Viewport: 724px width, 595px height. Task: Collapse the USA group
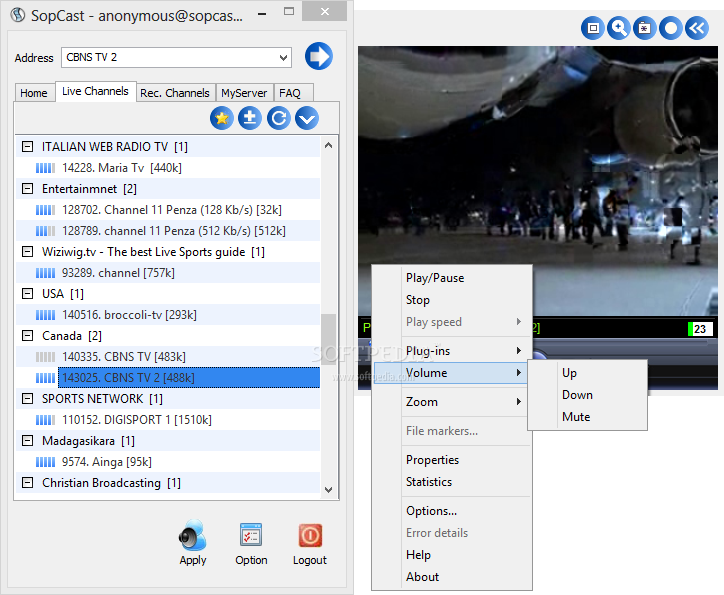(x=28, y=294)
